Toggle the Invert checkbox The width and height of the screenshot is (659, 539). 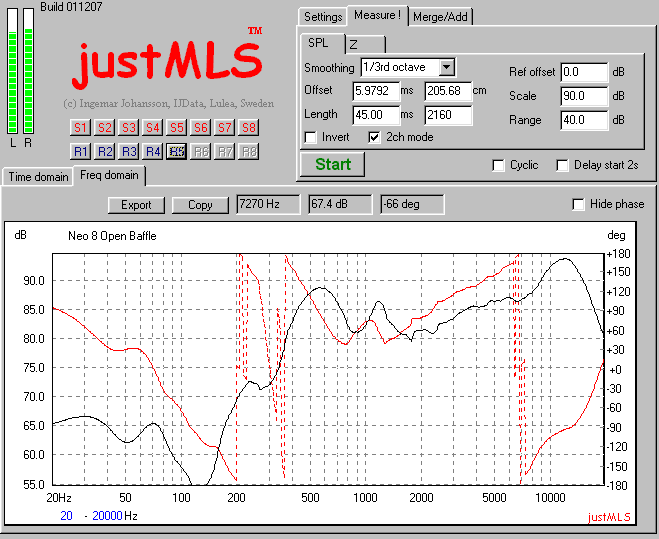point(311,137)
